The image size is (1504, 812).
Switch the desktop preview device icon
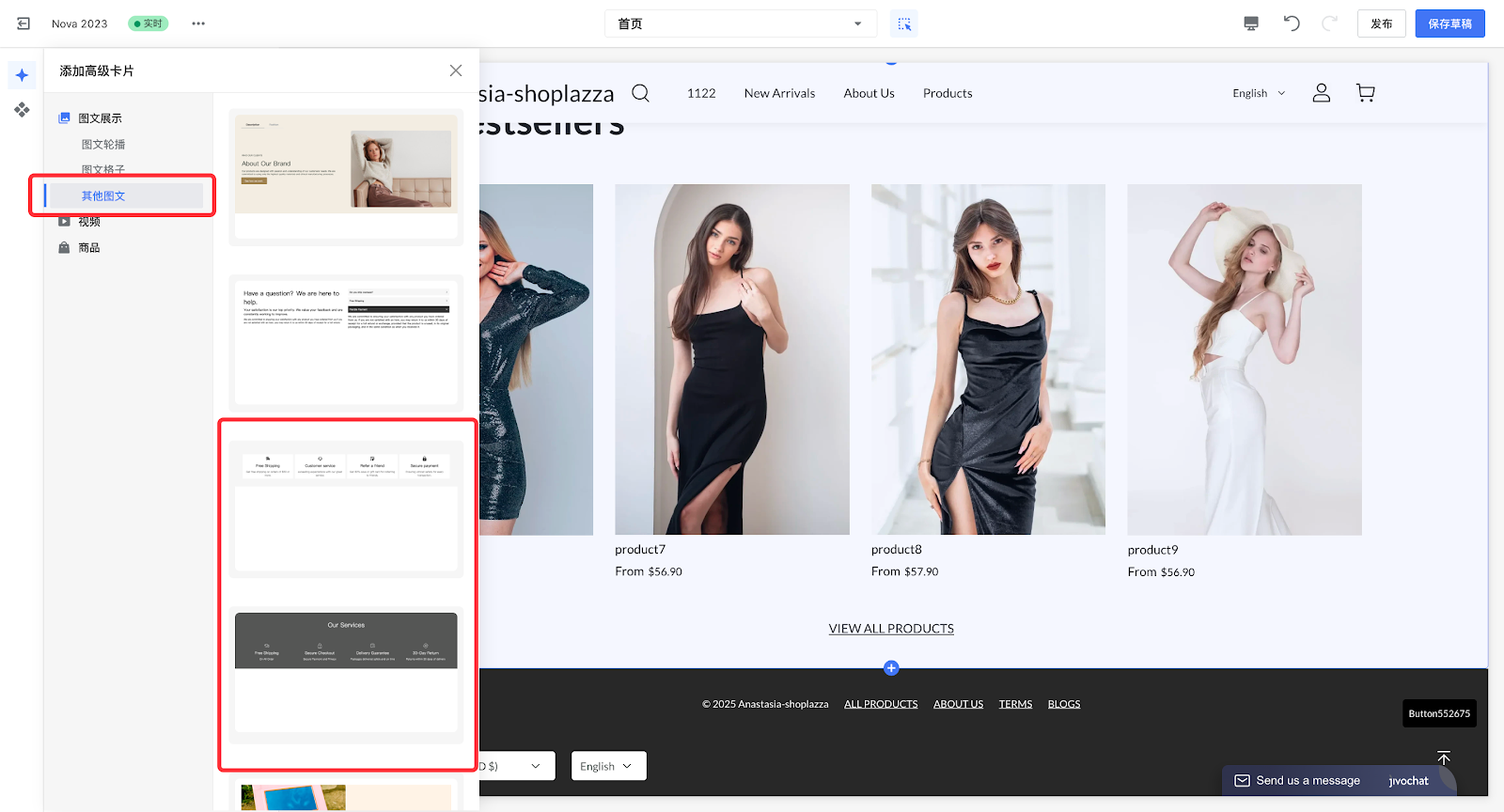1251,23
